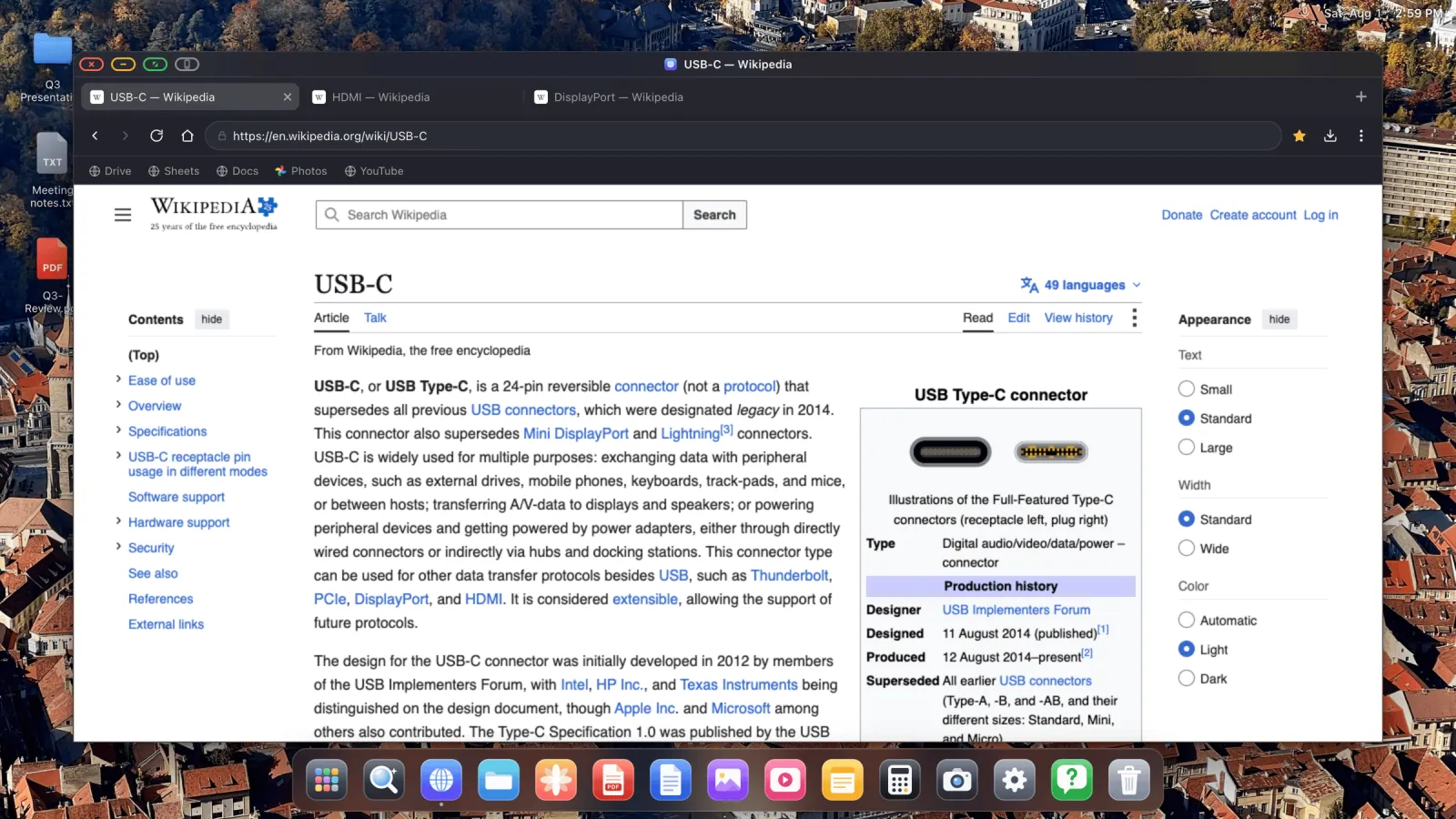This screenshot has height=819, width=1456.
Task: Close the USB-C — Wikipedia tab
Action: pos(288,96)
